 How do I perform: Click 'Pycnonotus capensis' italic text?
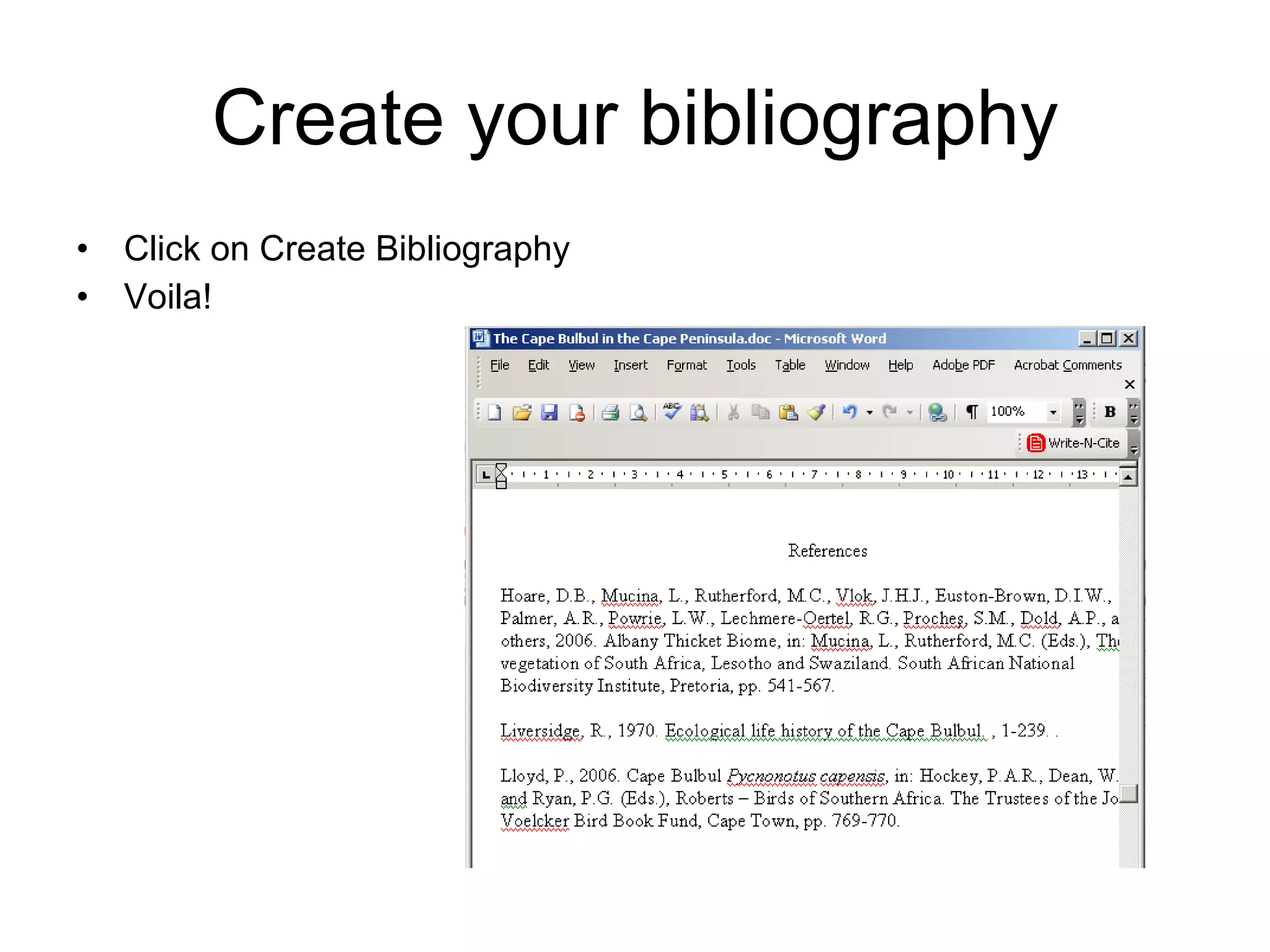click(x=806, y=776)
